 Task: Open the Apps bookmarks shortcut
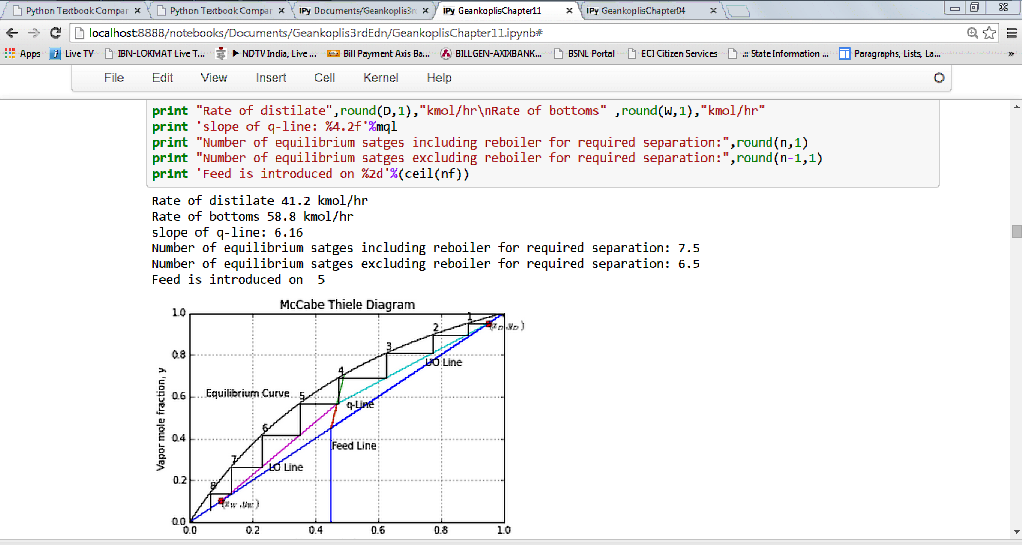23,54
